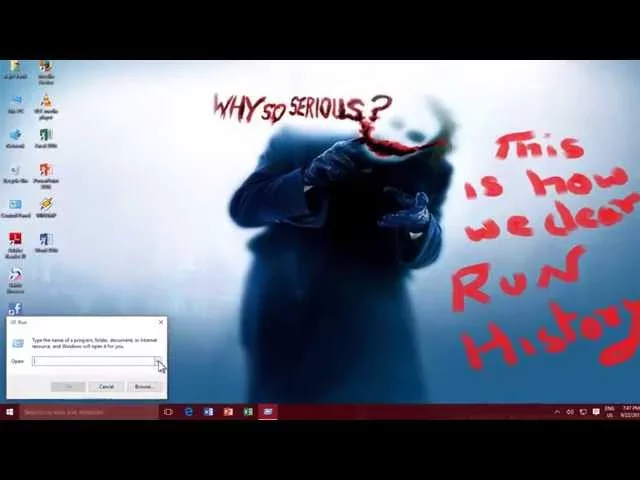Click the ENG language indicator
Screen dimensions: 640x480
[609, 412]
